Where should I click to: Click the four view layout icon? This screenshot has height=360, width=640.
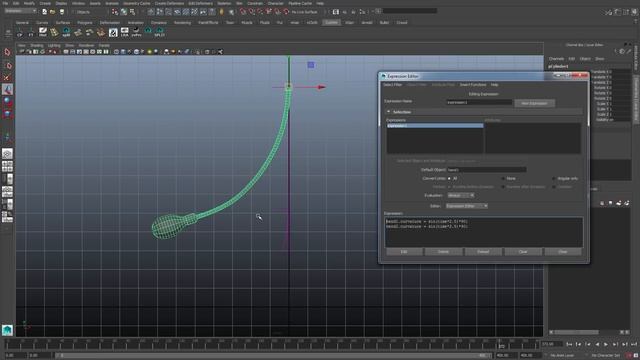coord(7,166)
